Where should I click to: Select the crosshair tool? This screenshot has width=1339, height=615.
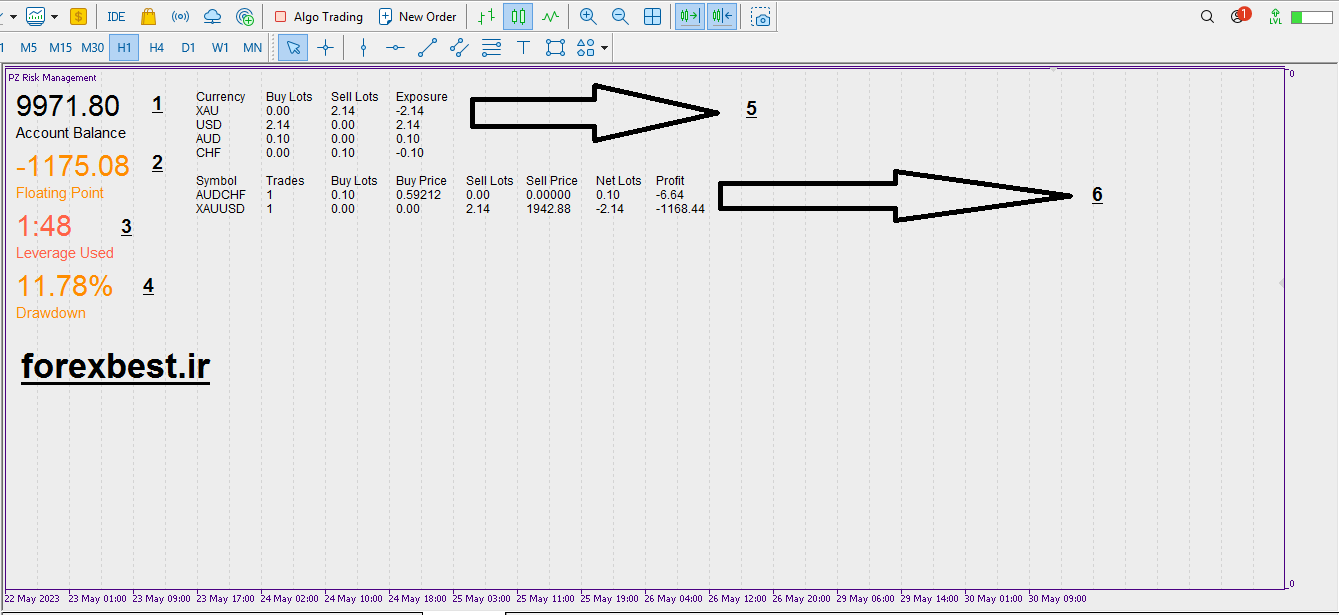click(325, 47)
